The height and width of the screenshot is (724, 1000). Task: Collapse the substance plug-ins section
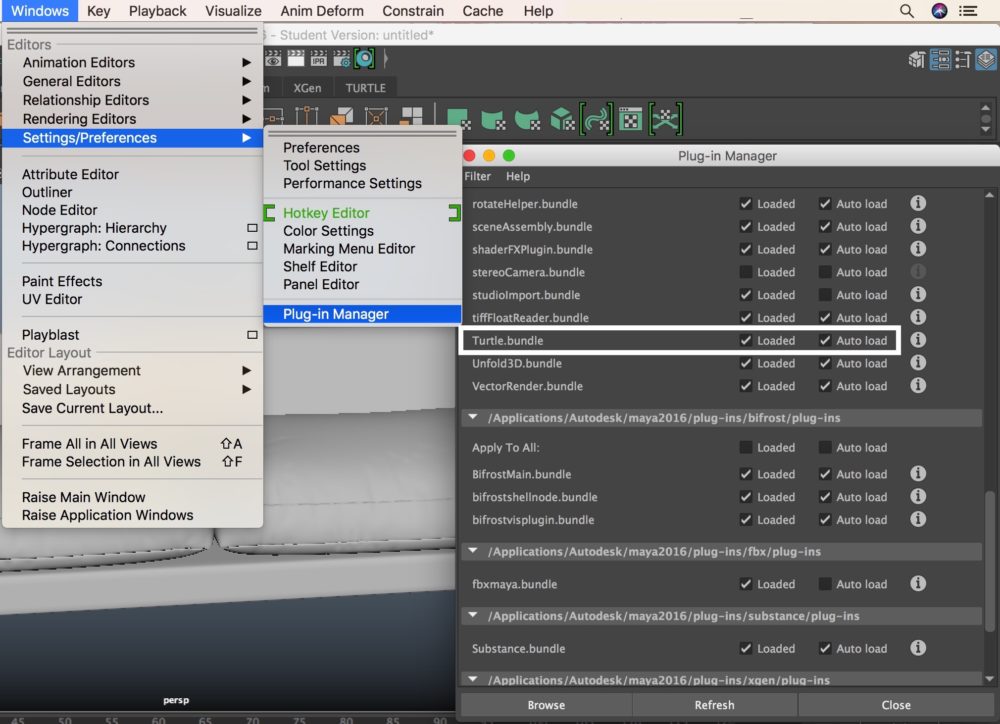473,615
